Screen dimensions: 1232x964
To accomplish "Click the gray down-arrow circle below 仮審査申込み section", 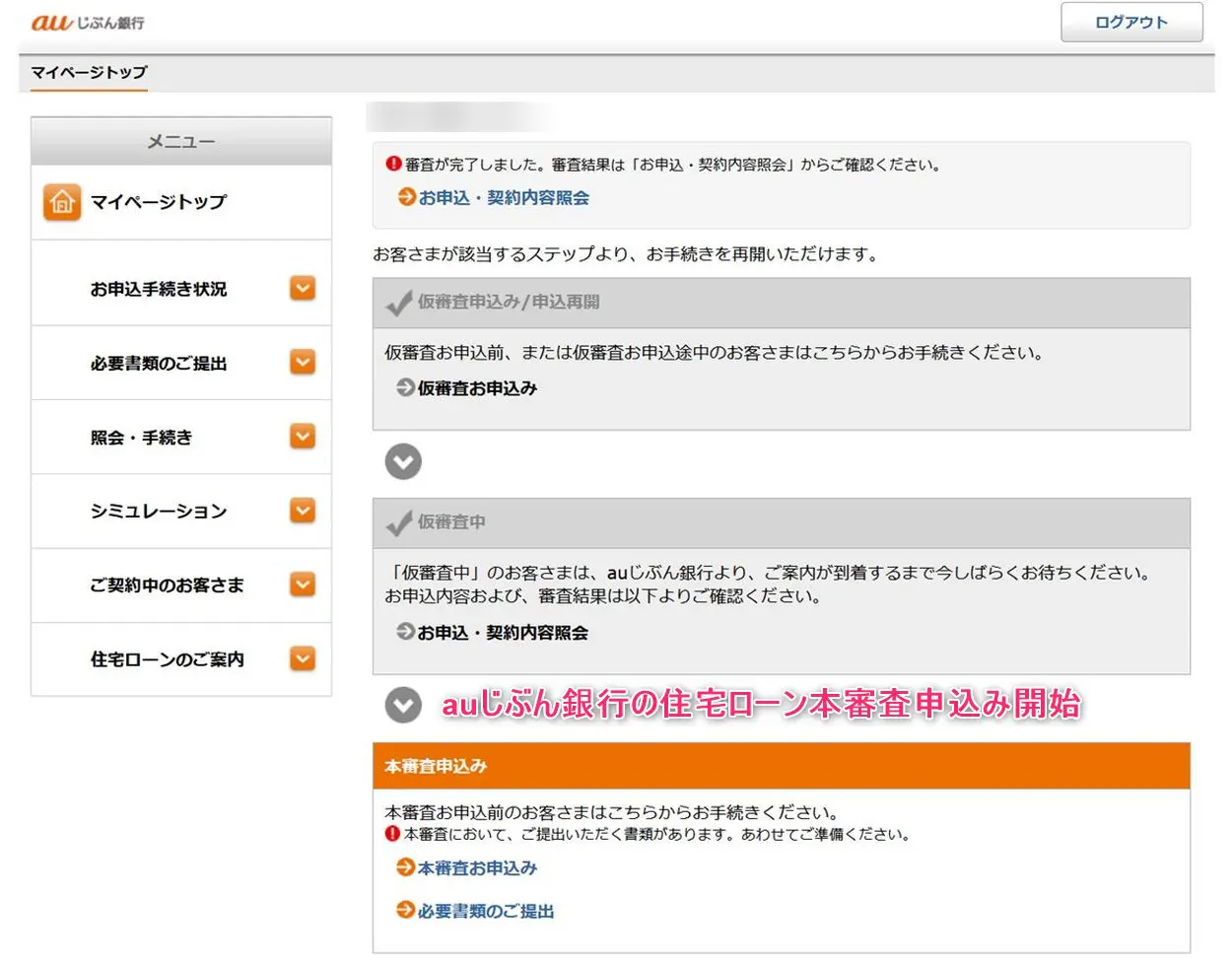I will tap(403, 461).
